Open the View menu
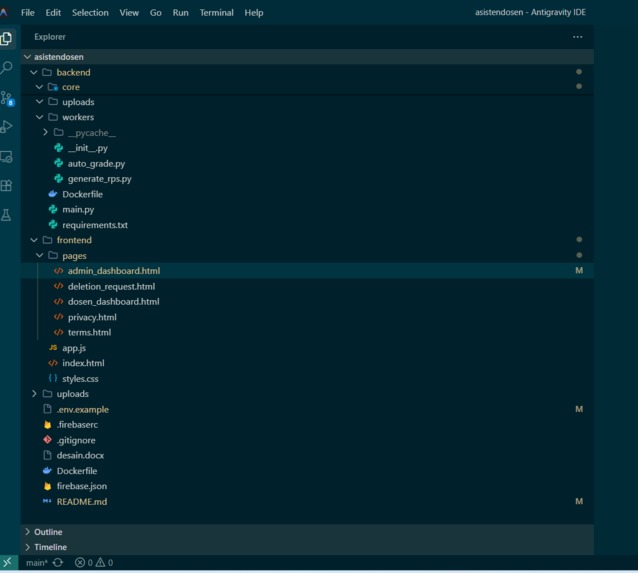638x573 pixels. tap(129, 13)
